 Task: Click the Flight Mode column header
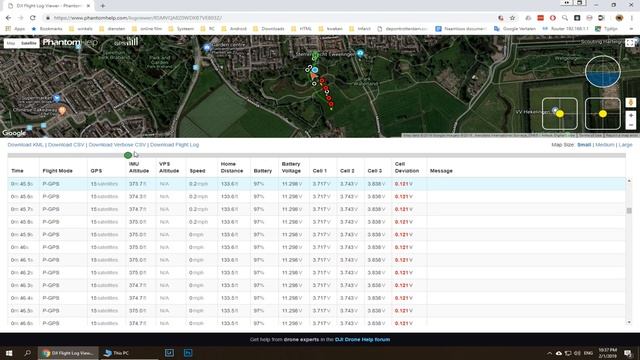coord(58,171)
